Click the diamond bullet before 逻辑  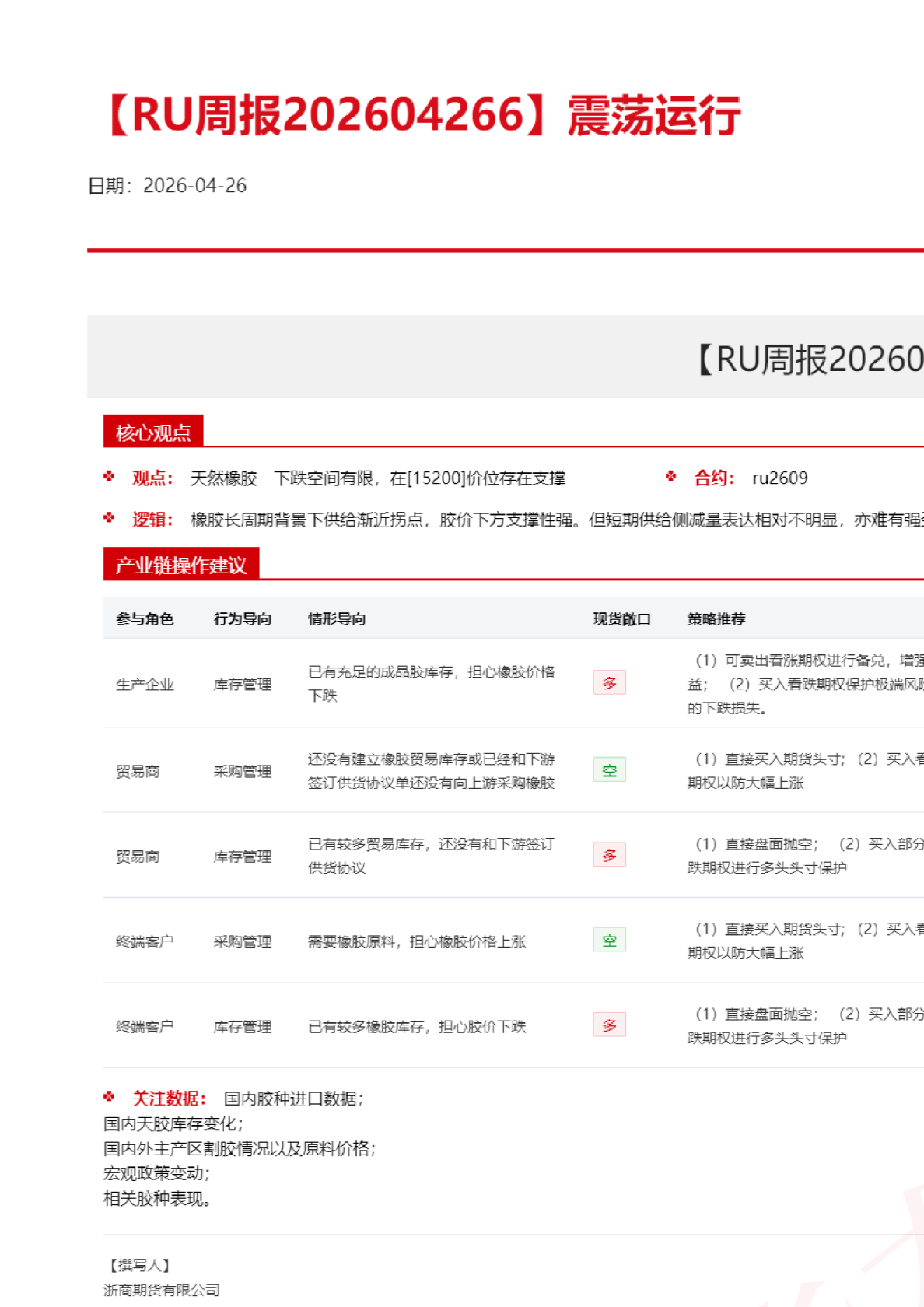tap(109, 517)
